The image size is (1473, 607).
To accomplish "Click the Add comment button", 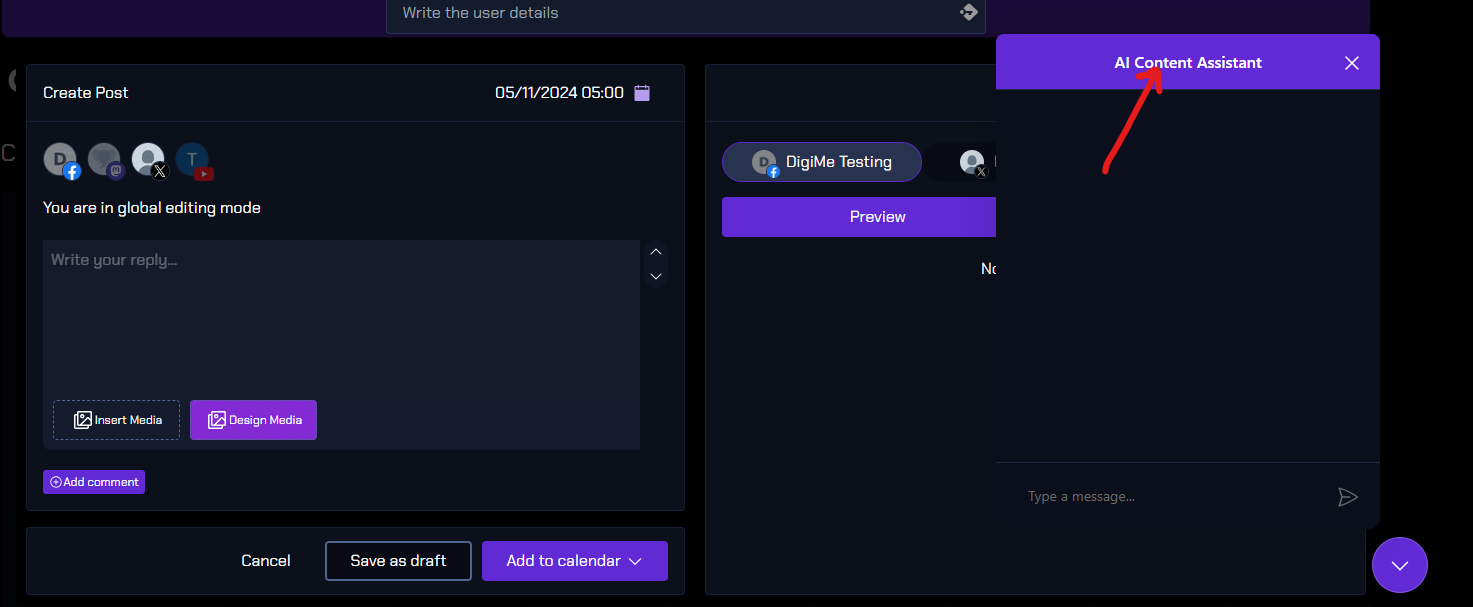I will tap(94, 482).
